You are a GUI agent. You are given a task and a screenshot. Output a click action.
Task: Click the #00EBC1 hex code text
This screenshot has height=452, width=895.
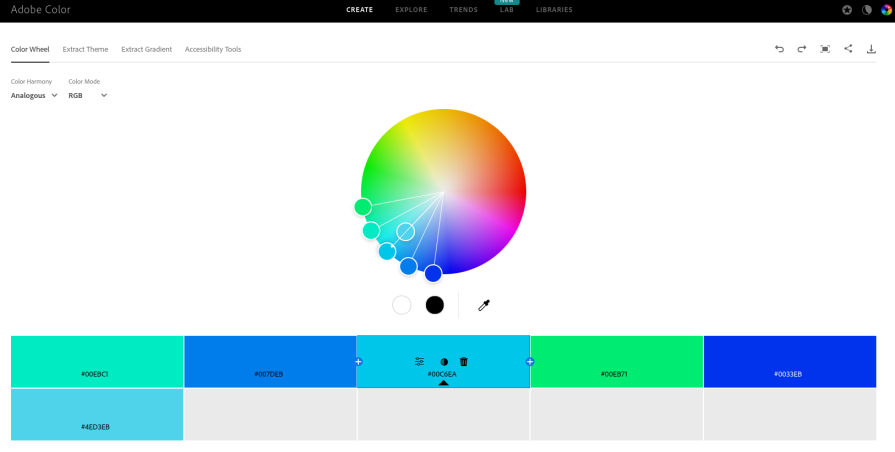[95, 374]
